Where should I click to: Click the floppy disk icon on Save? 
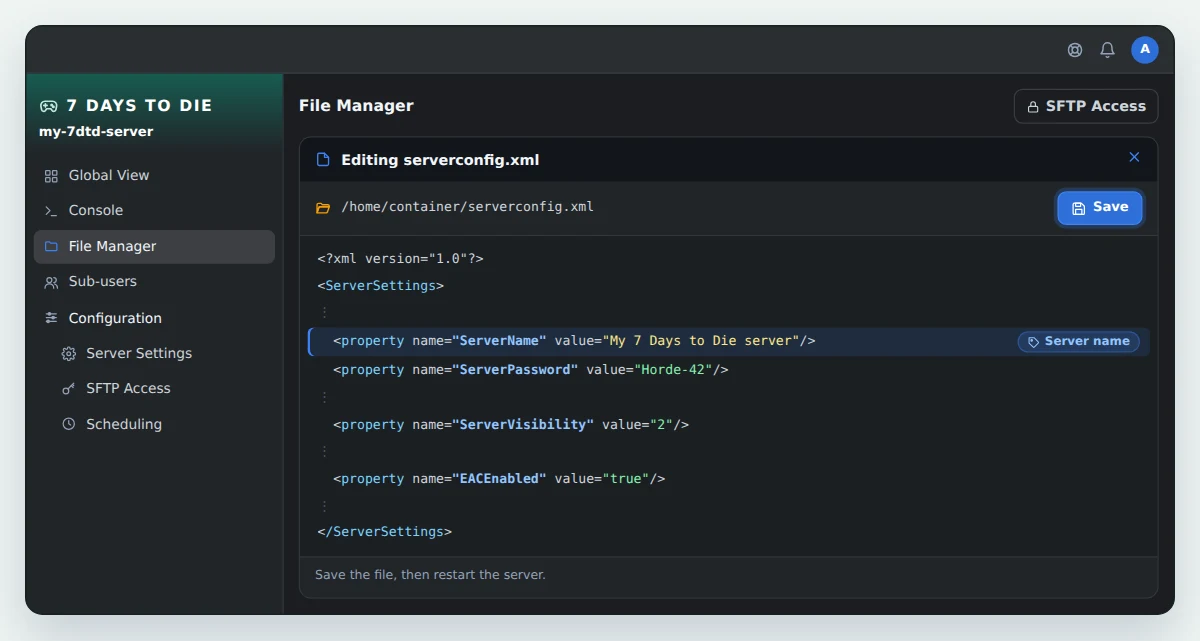pos(1078,208)
